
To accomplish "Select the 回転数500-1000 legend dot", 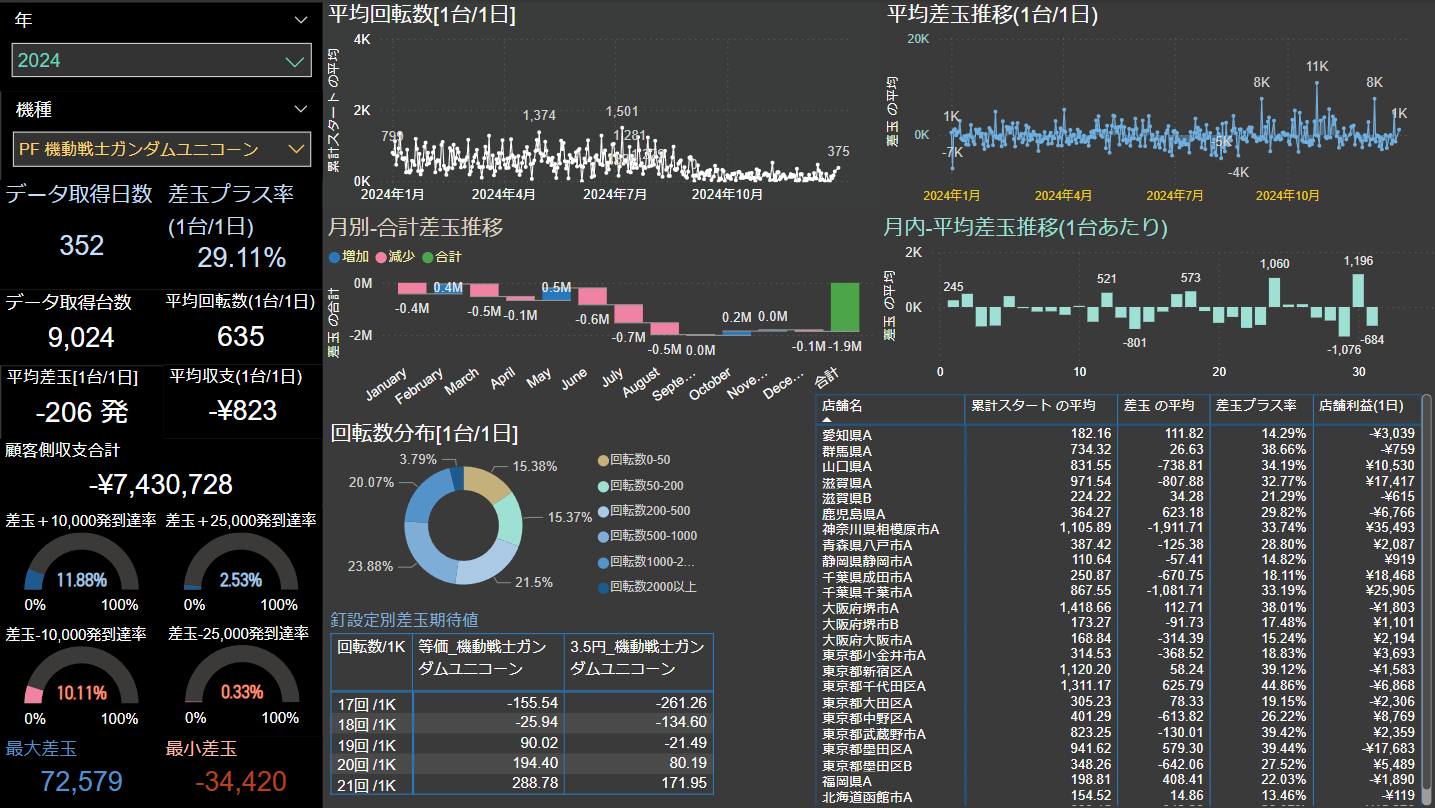I will pos(602,536).
